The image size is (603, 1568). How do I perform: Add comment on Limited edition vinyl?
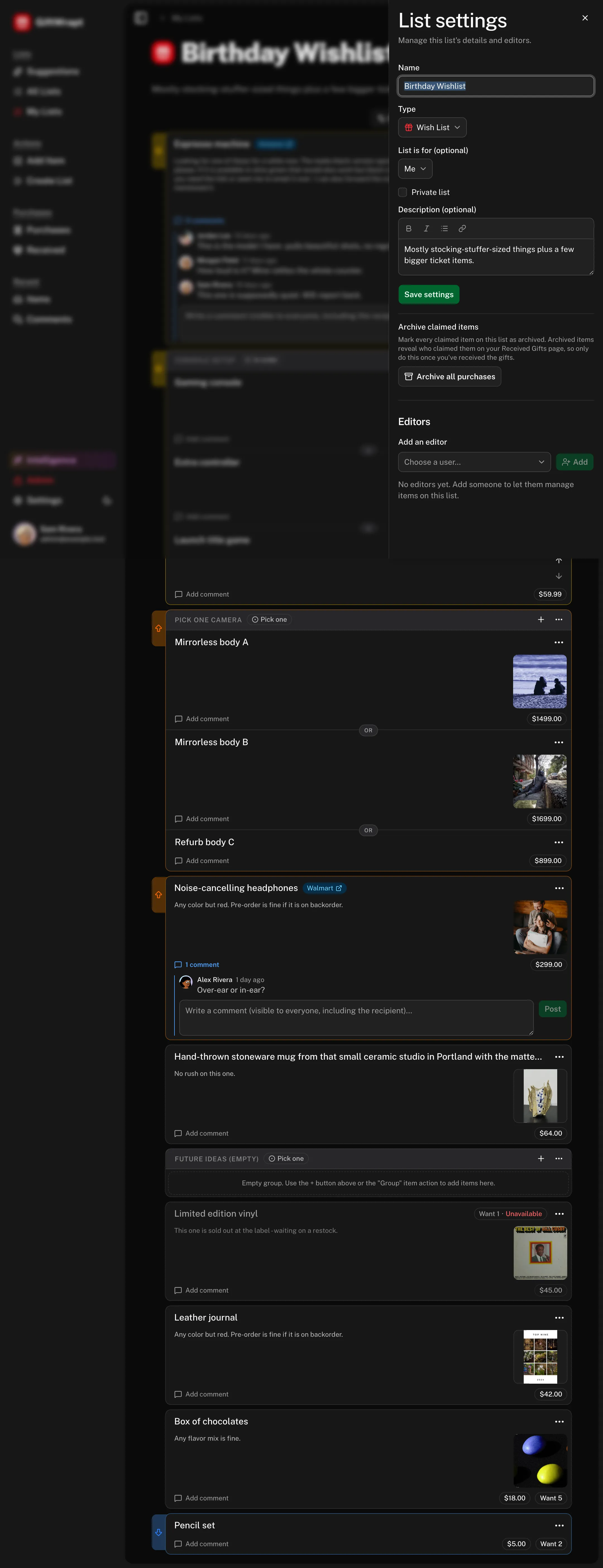[x=201, y=1290]
